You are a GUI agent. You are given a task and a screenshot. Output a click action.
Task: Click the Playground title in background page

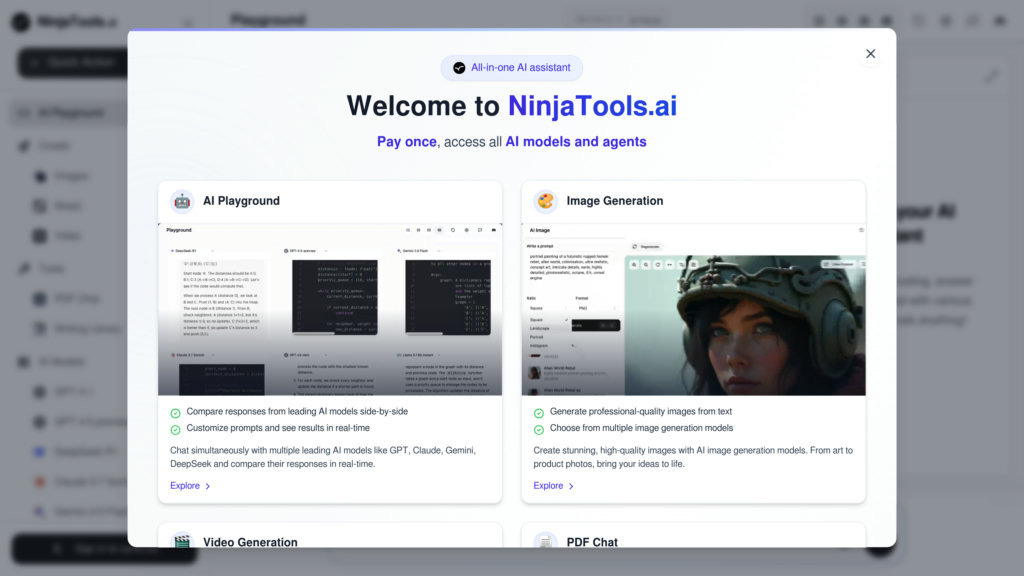[268, 20]
